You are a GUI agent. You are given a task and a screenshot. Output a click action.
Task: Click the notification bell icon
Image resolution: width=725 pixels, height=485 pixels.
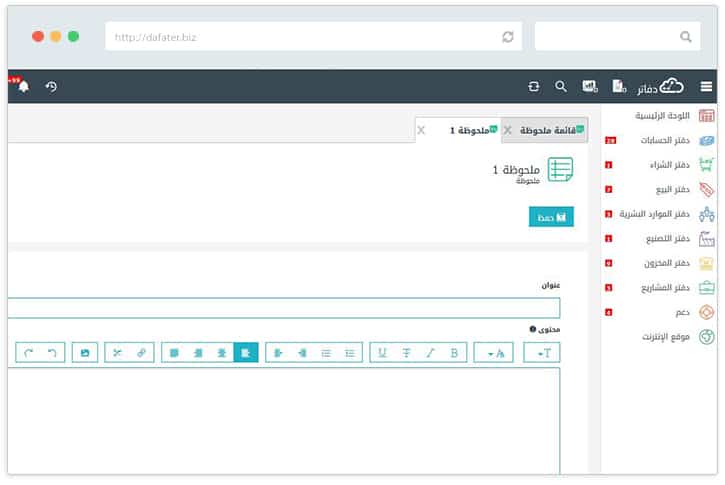(x=23, y=87)
